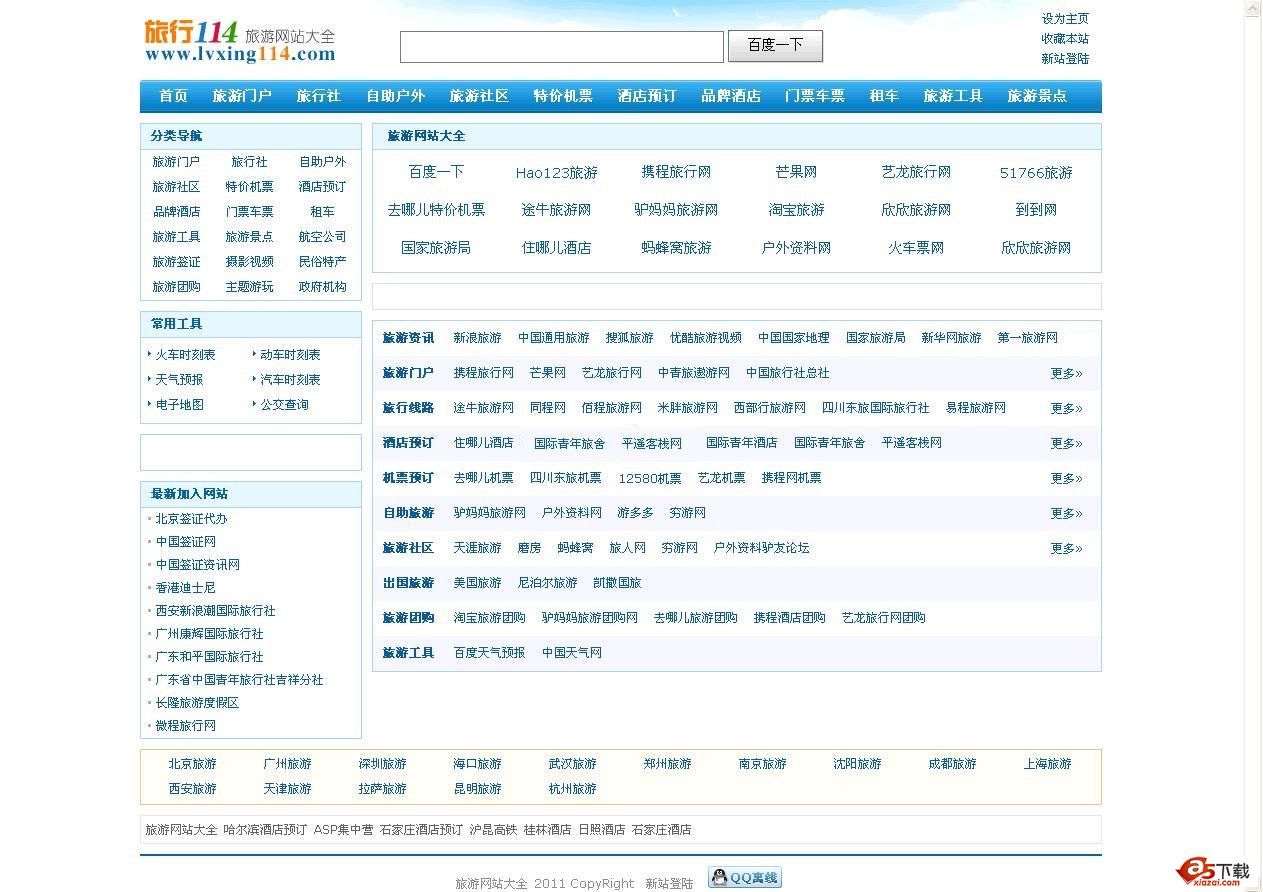Image resolution: width=1263 pixels, height=892 pixels.
Task: Open 酒店预订 in the top navigation bar
Action: pos(646,96)
